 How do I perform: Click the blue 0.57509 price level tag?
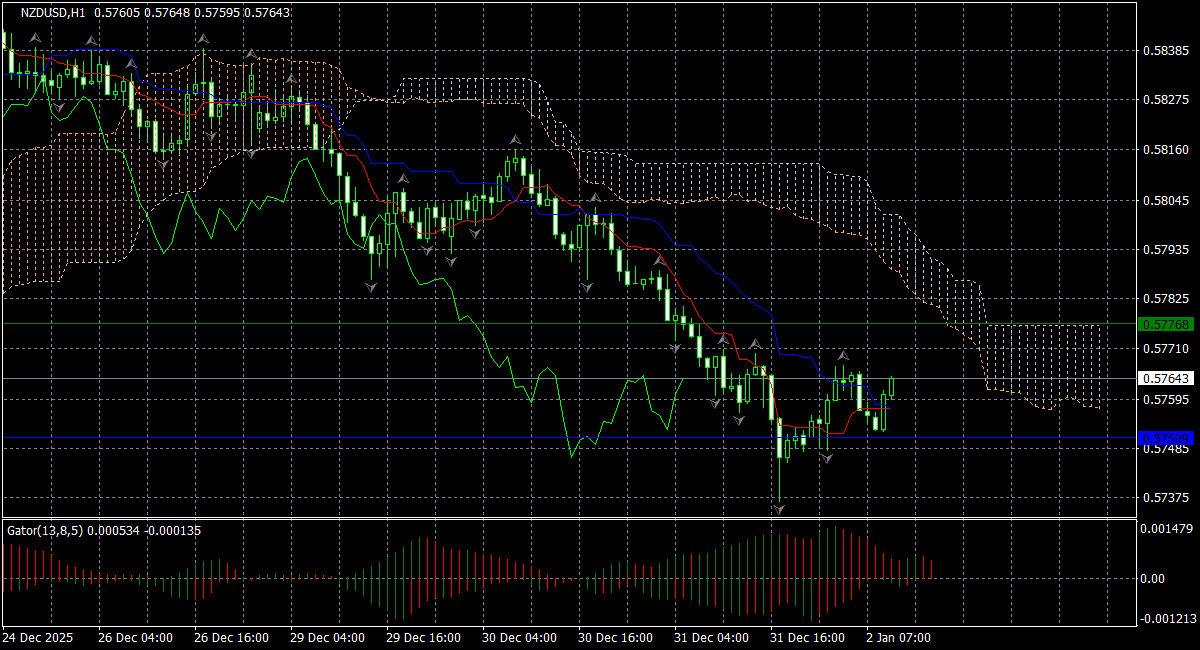pyautogui.click(x=1165, y=438)
